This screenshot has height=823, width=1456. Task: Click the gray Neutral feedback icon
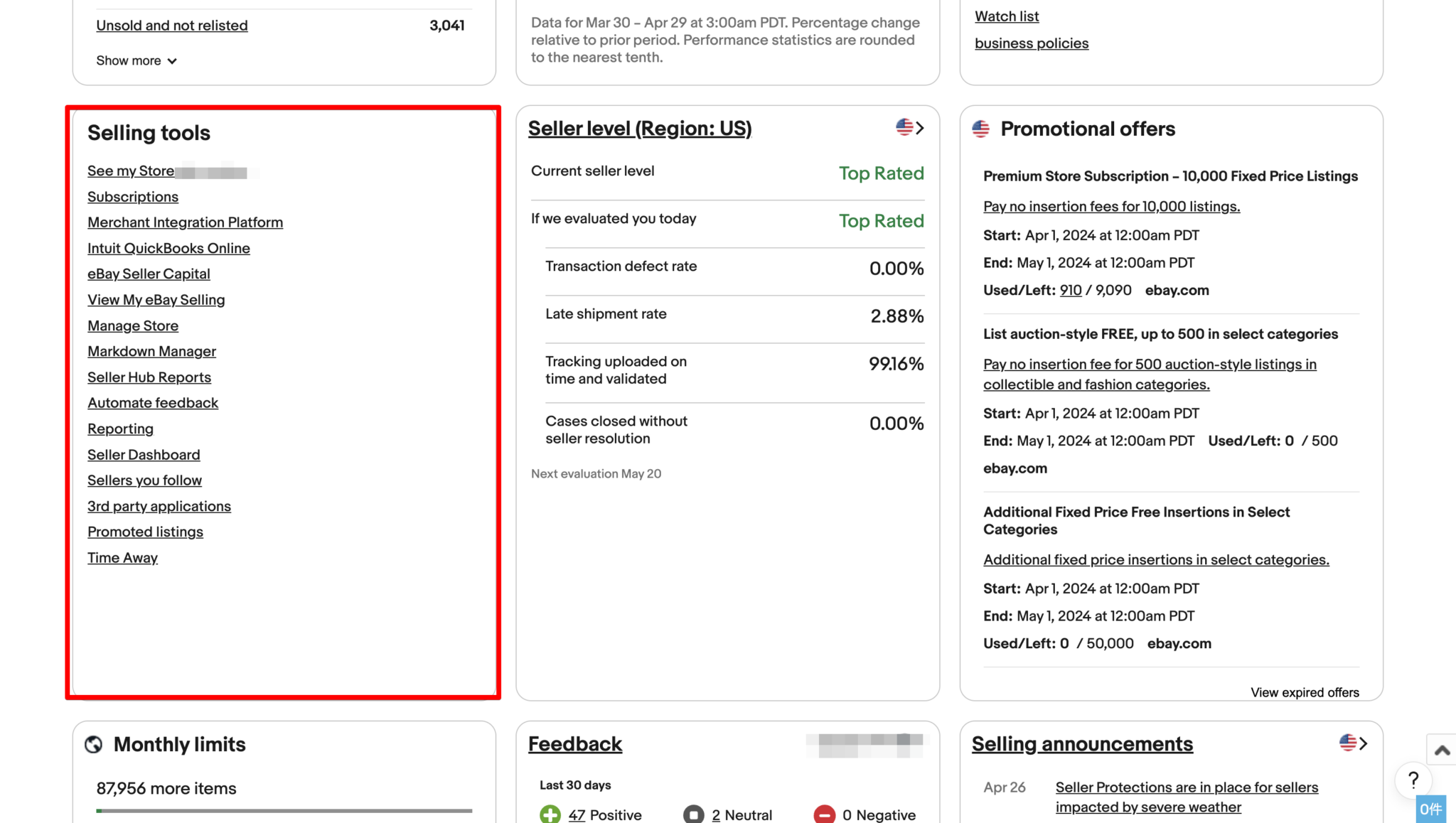(x=694, y=814)
